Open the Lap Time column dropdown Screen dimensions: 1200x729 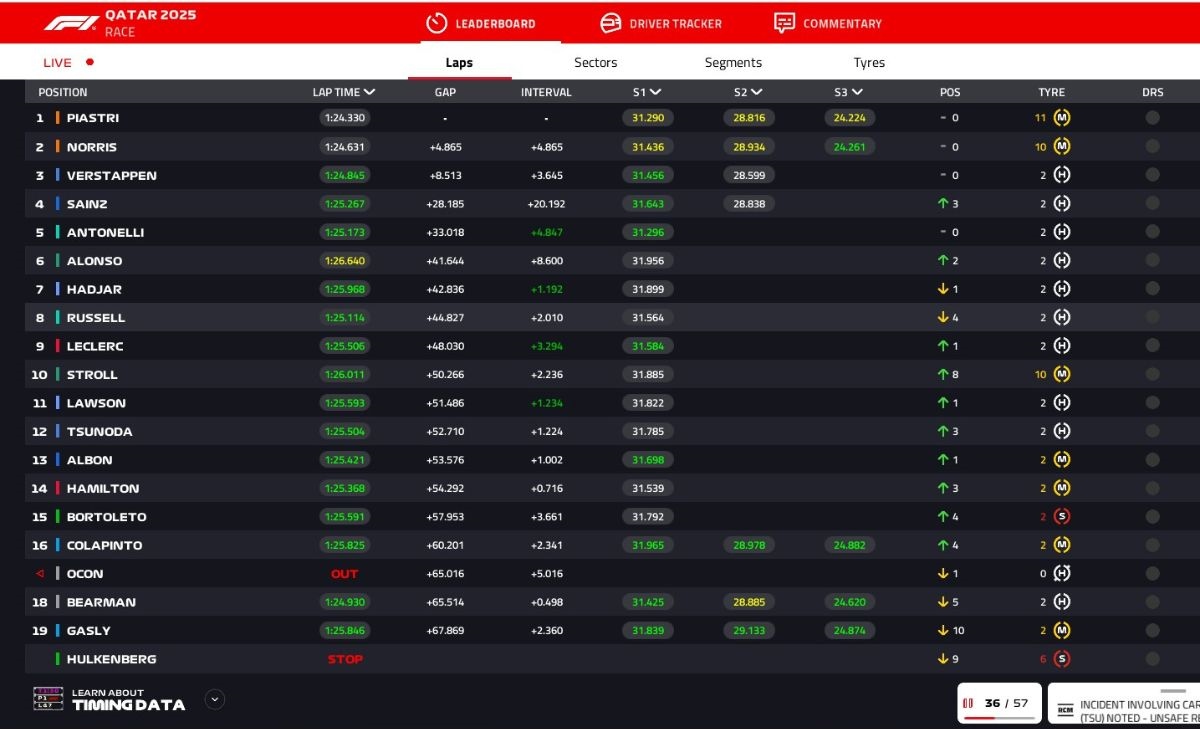[x=370, y=92]
